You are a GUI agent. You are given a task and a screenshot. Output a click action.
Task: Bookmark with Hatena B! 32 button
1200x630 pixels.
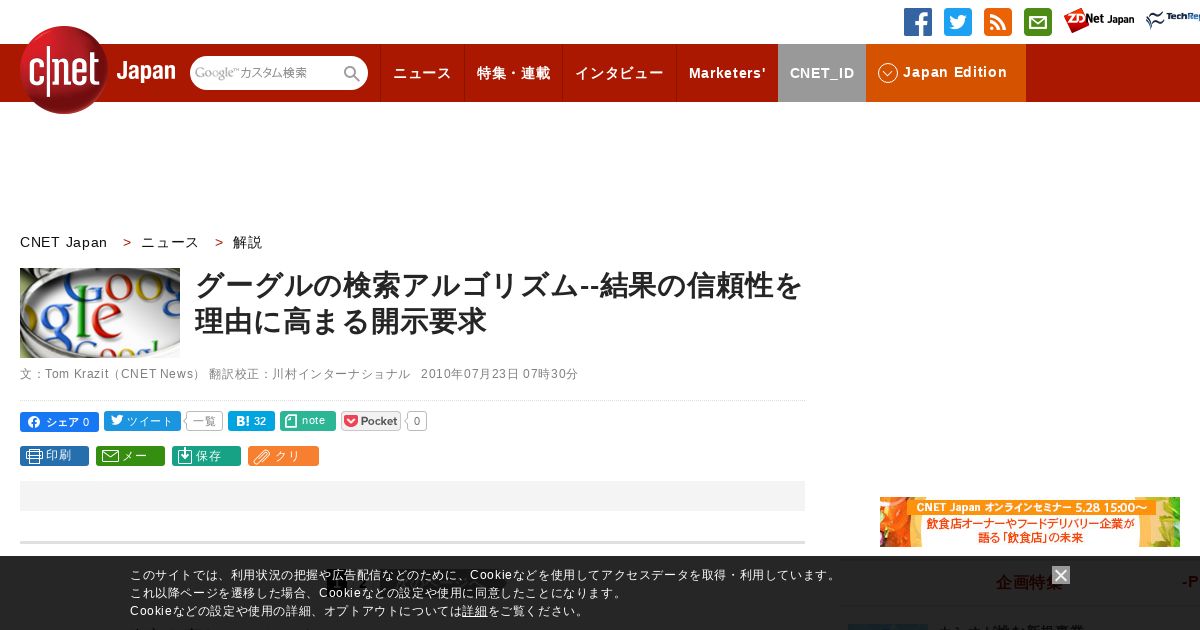tap(251, 421)
